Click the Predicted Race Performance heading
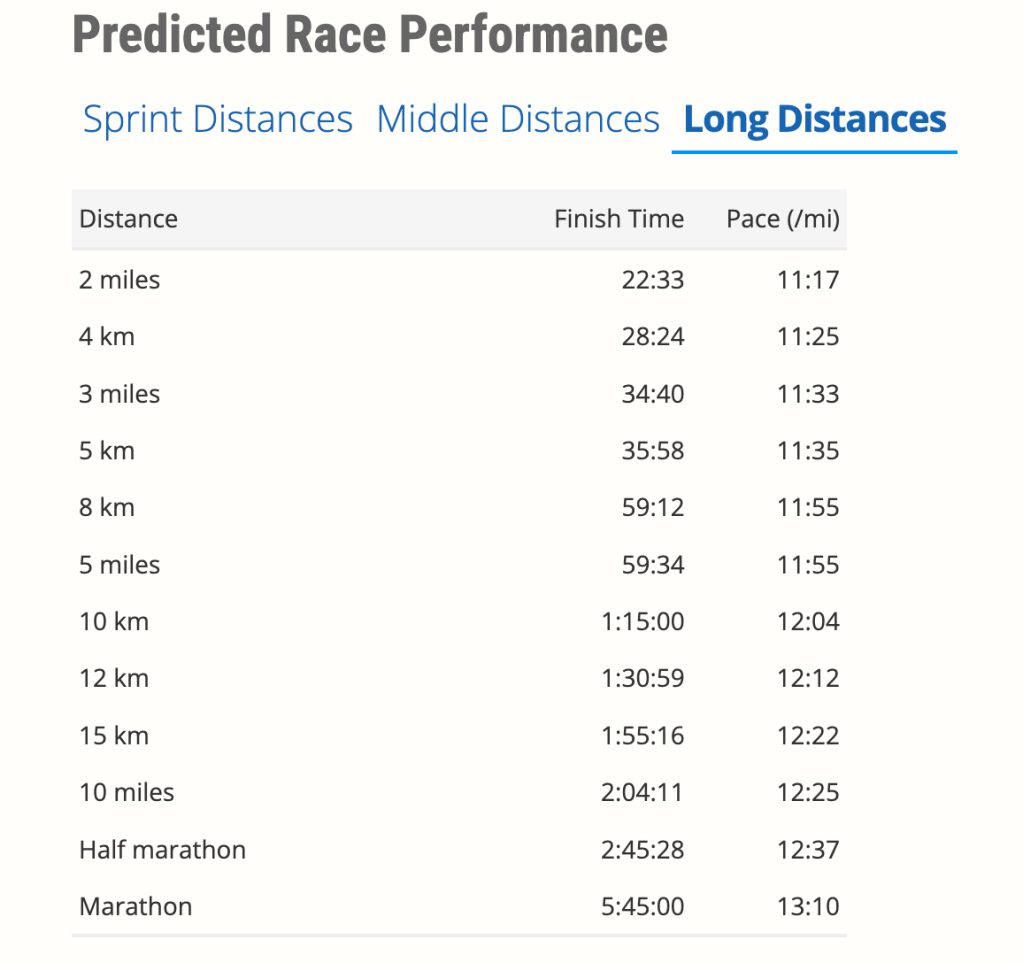1023x963 pixels. 370,35
